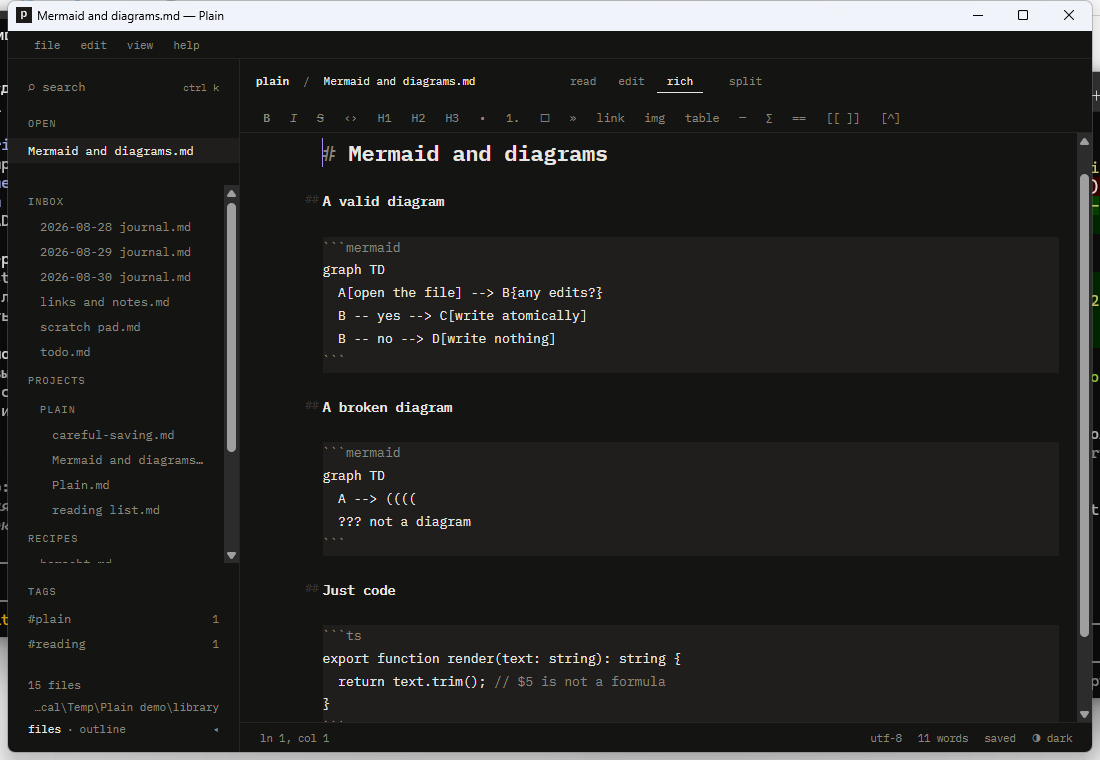Collapse the RECIPES section
Screen dimensions: 1100x760
[x=53, y=539]
